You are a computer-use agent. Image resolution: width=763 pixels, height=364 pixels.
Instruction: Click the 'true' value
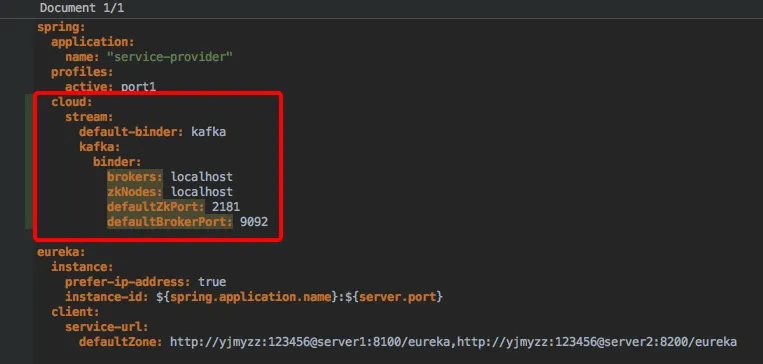[212, 282]
